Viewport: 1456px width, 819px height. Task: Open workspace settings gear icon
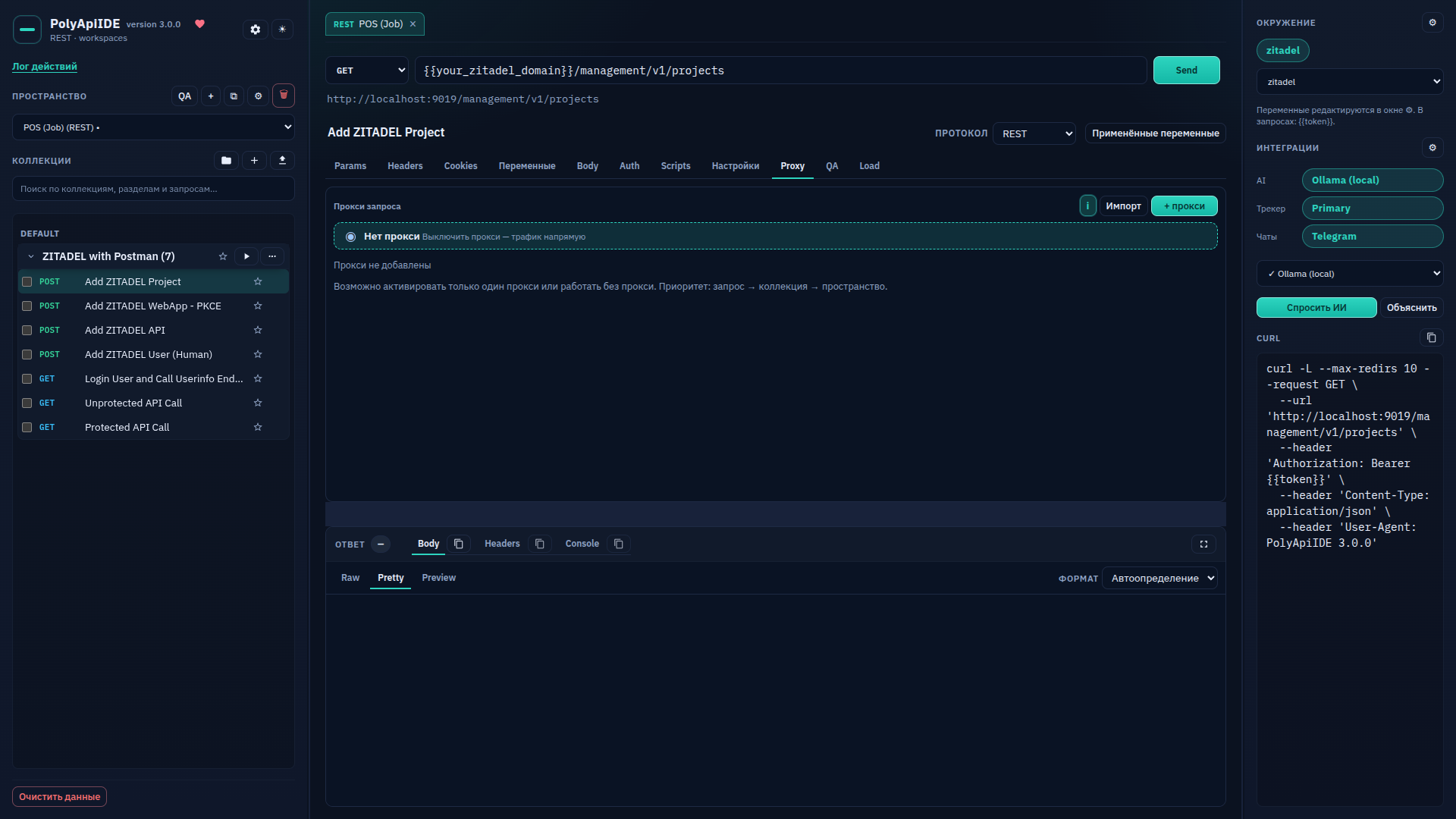[259, 96]
